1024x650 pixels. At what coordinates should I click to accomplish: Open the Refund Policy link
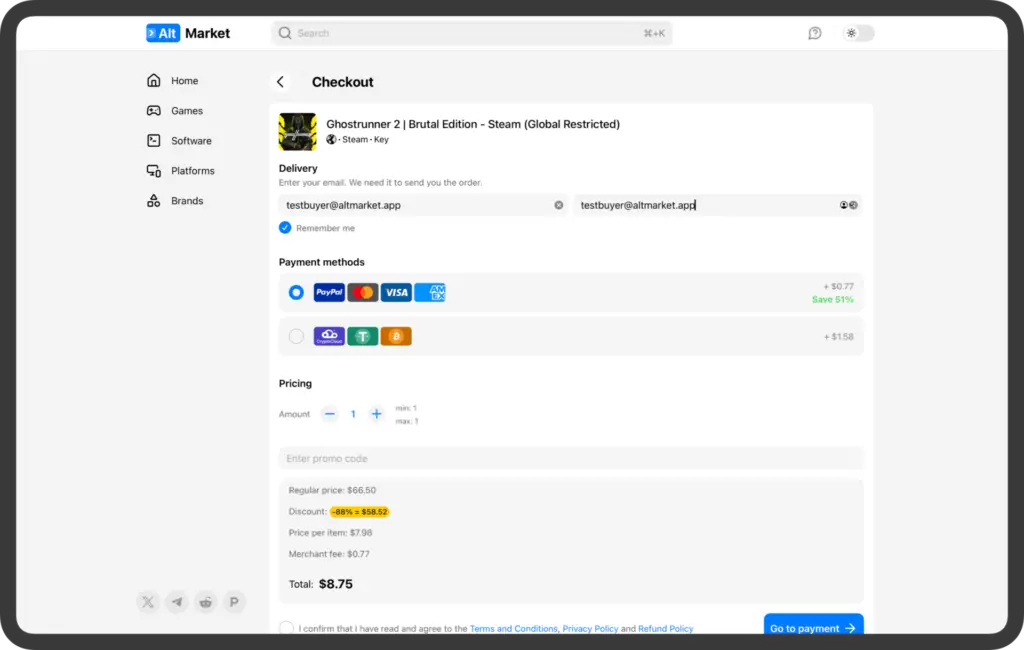[665, 628]
